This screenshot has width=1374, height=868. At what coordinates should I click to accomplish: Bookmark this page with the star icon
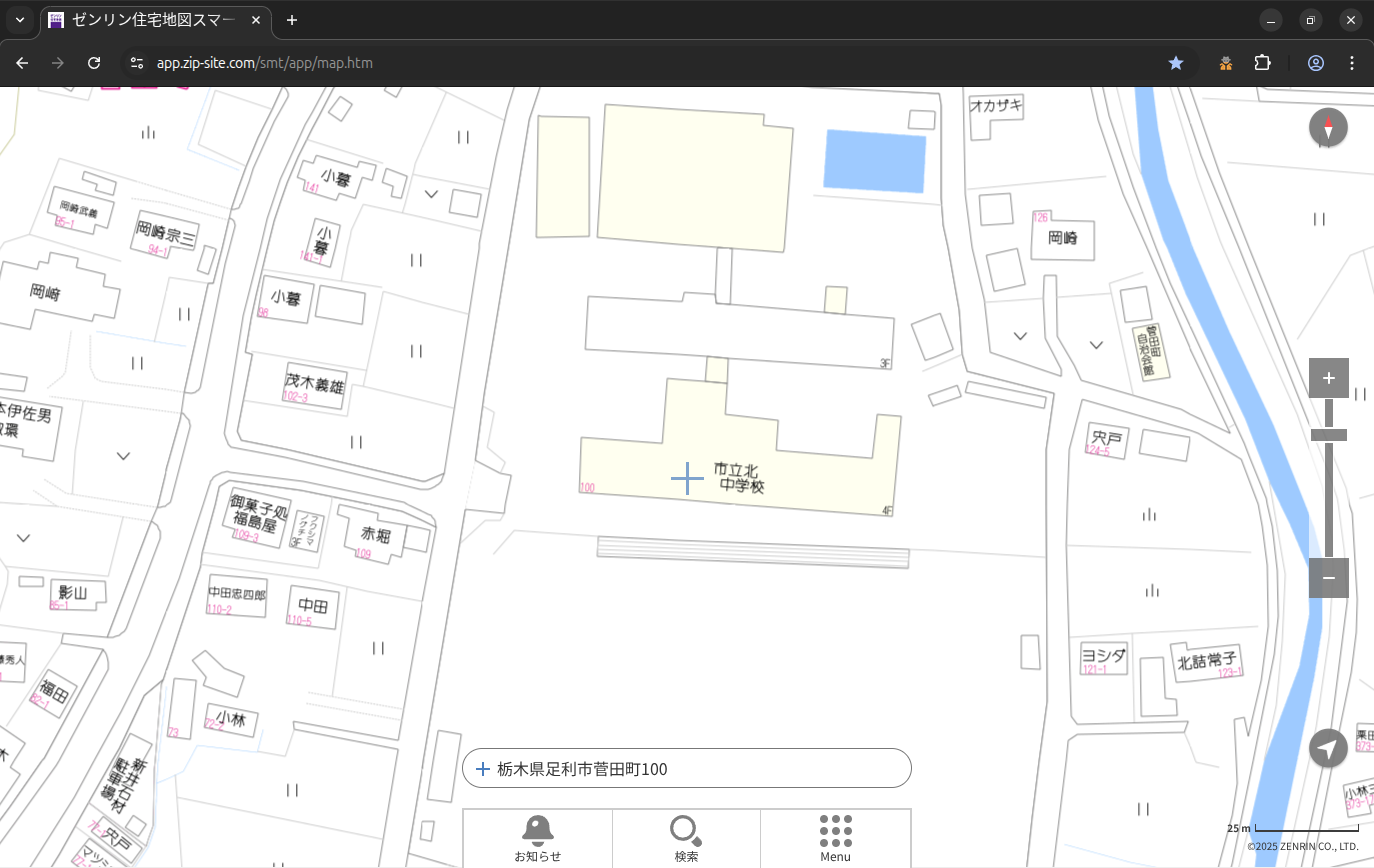point(1176,63)
